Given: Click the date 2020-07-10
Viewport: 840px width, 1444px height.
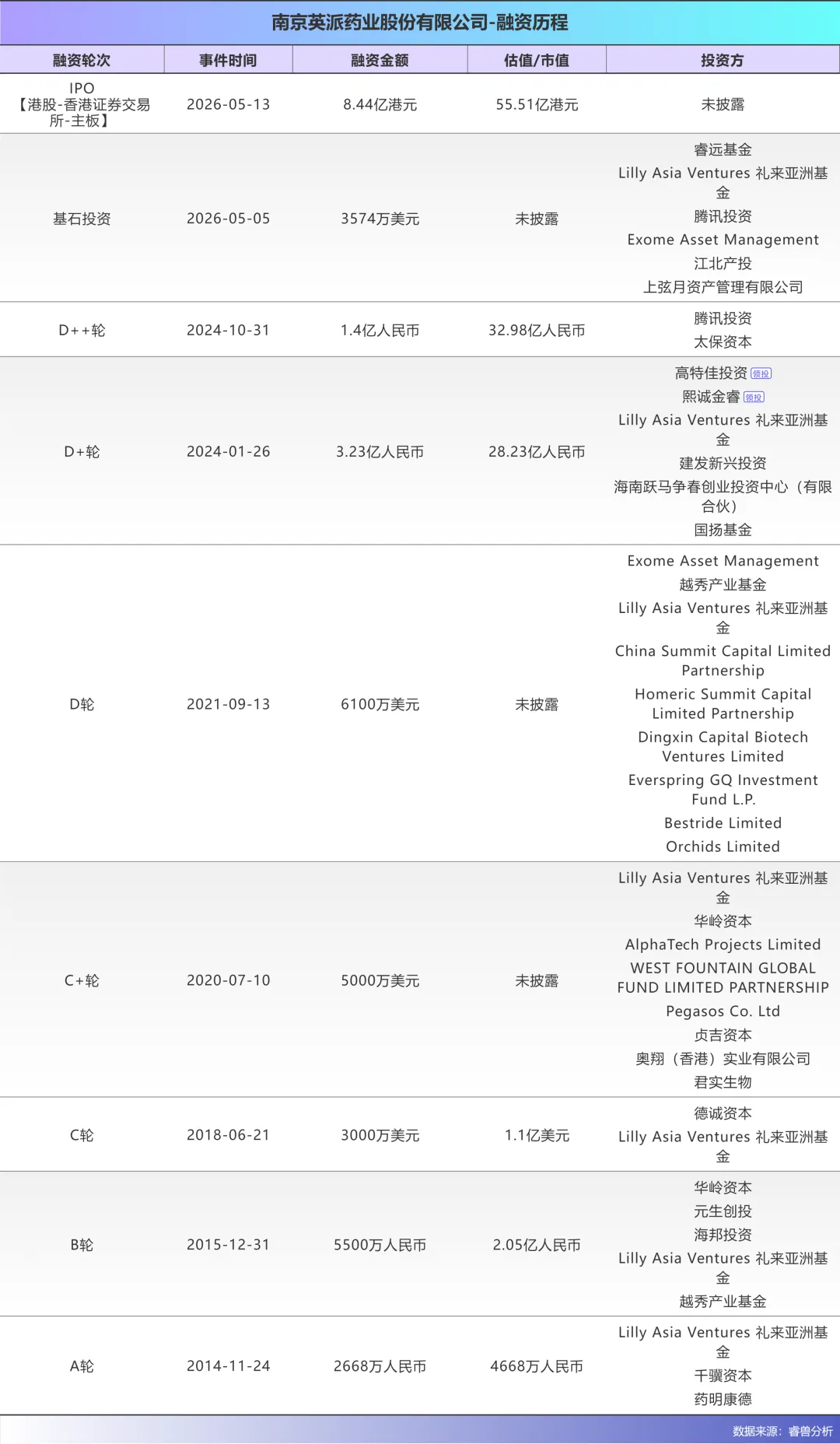Looking at the screenshot, I should pyautogui.click(x=228, y=980).
